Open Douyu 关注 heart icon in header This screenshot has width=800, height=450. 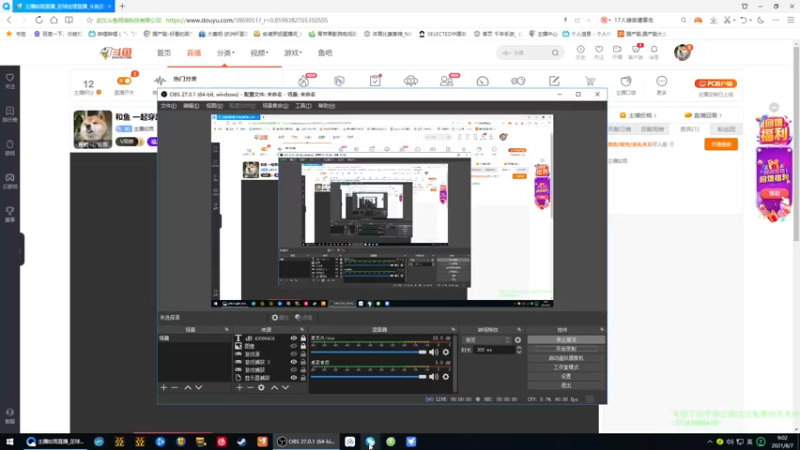point(599,52)
